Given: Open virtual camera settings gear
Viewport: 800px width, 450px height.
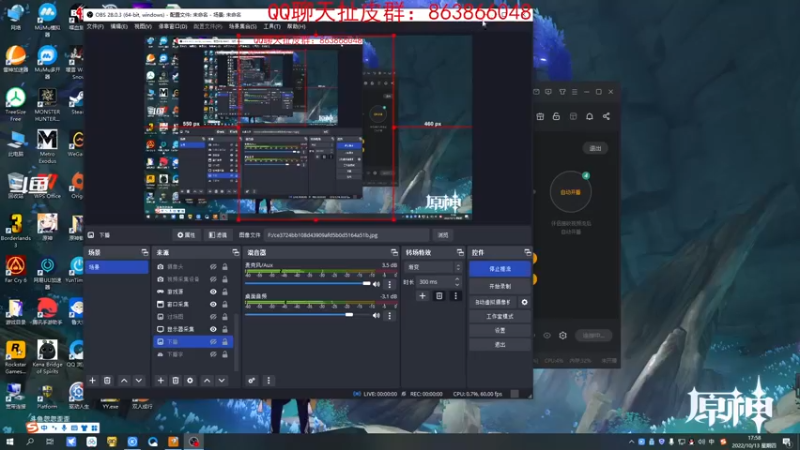Looking at the screenshot, I should [524, 302].
